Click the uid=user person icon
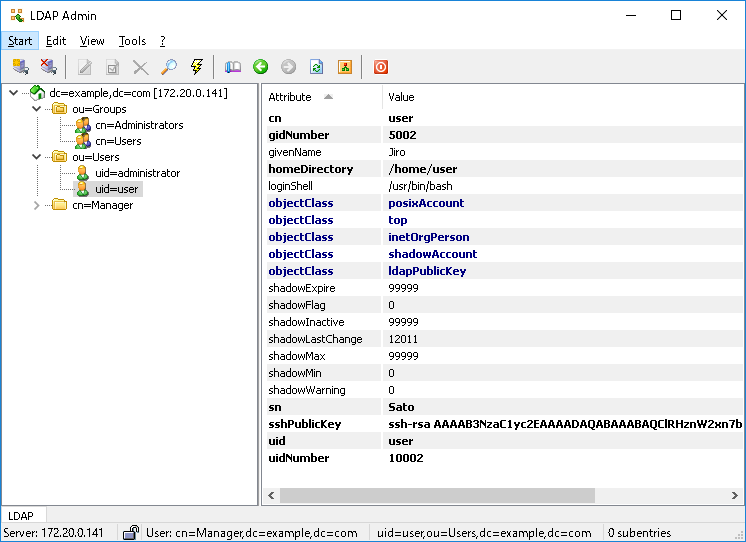This screenshot has height=542, width=746. 83,189
